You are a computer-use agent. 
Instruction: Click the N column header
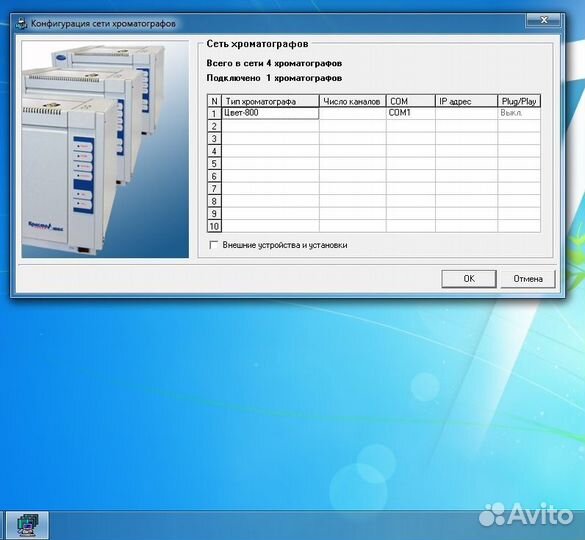click(214, 101)
